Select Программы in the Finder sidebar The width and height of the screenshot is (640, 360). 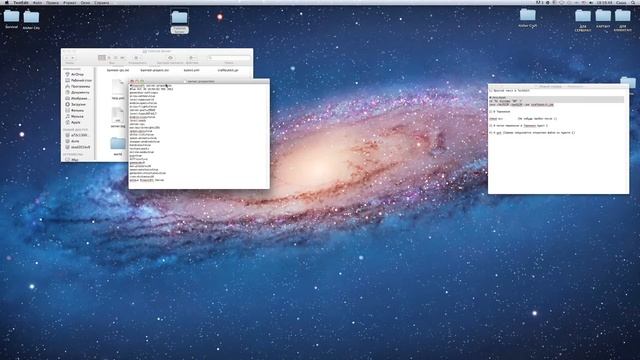79,87
